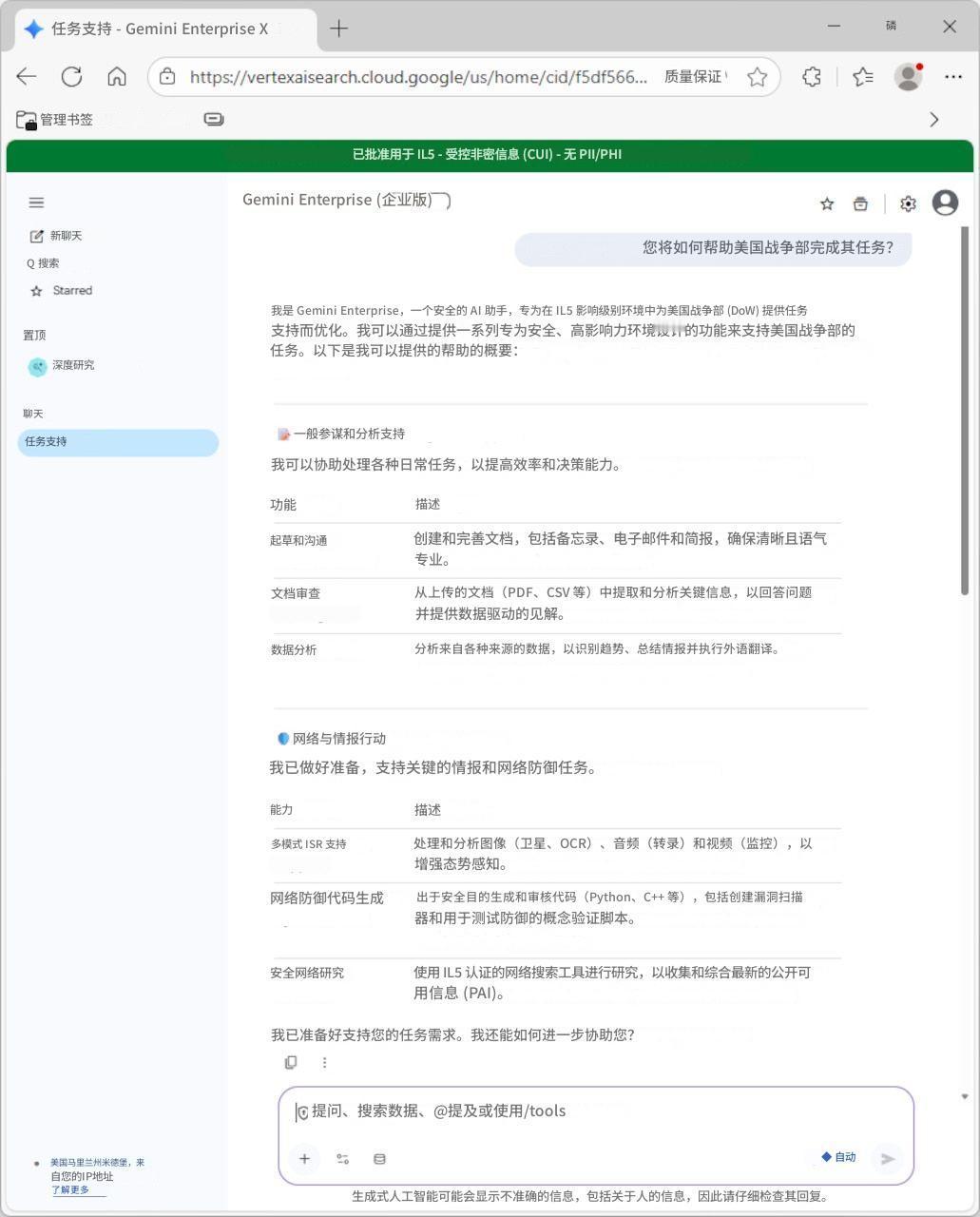The image size is (980, 1217).
Task: Click the 质量保证 label in address bar
Action: point(694,77)
